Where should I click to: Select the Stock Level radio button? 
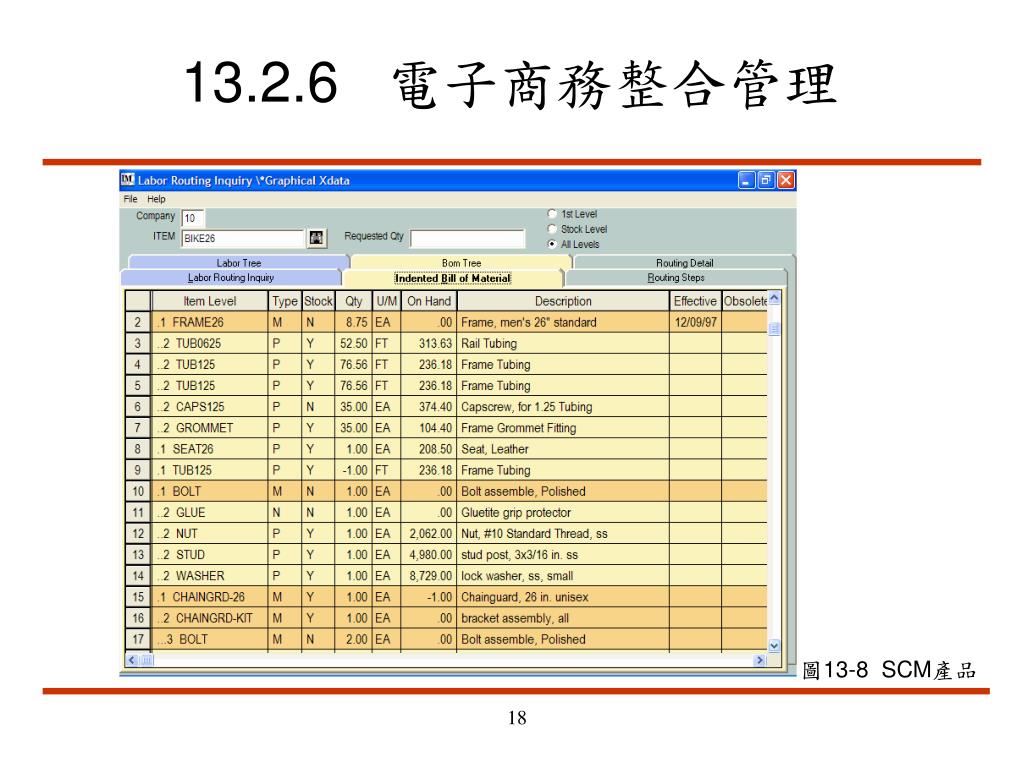pyautogui.click(x=552, y=229)
